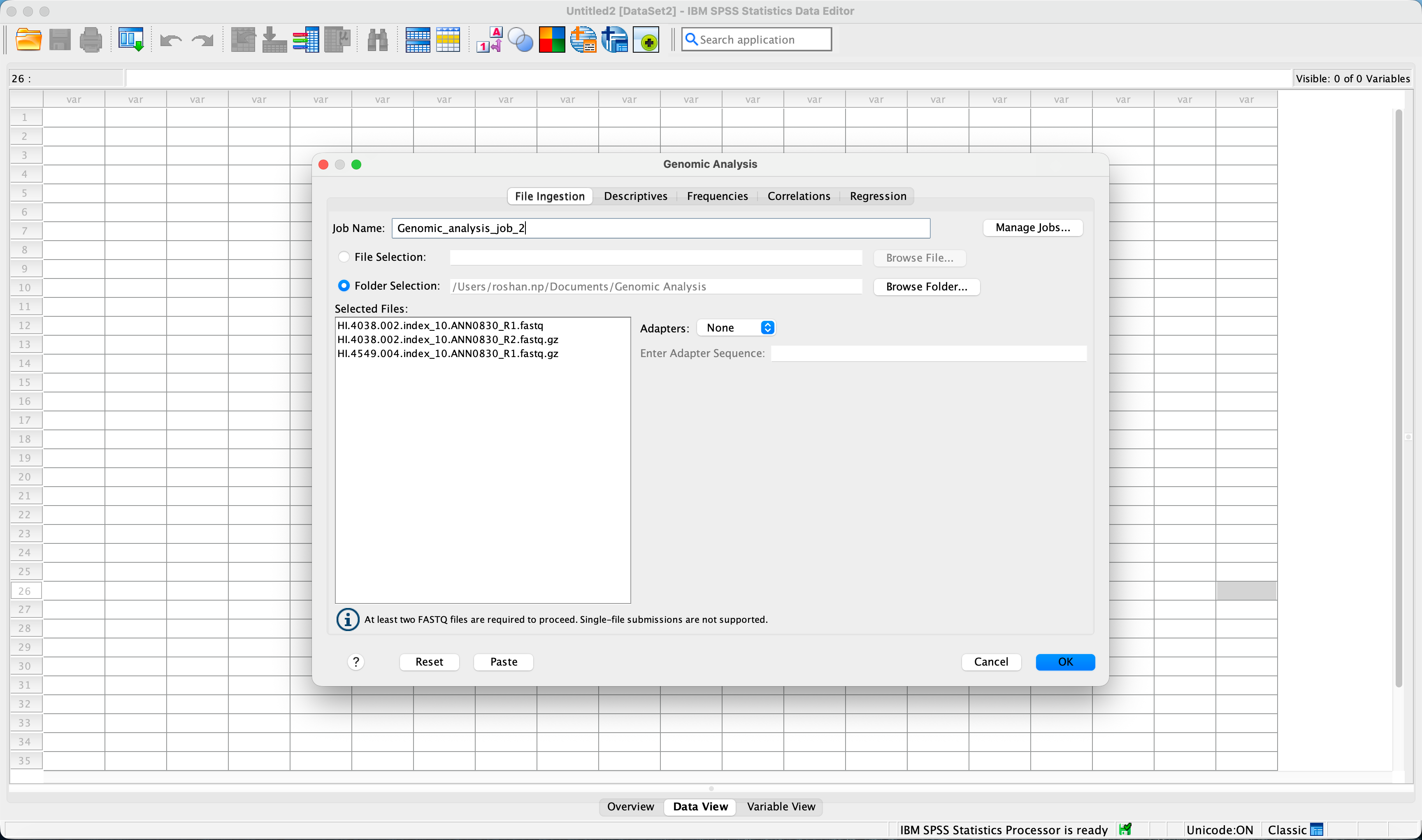
Task: Click the four-color squares toolbar icon
Action: [x=552, y=39]
